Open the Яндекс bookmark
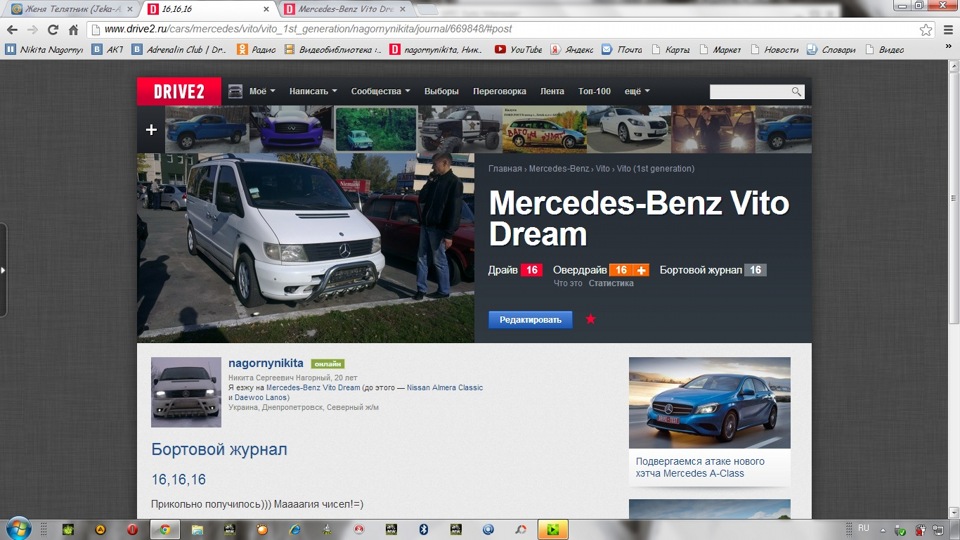960x540 pixels. pyautogui.click(x=572, y=50)
